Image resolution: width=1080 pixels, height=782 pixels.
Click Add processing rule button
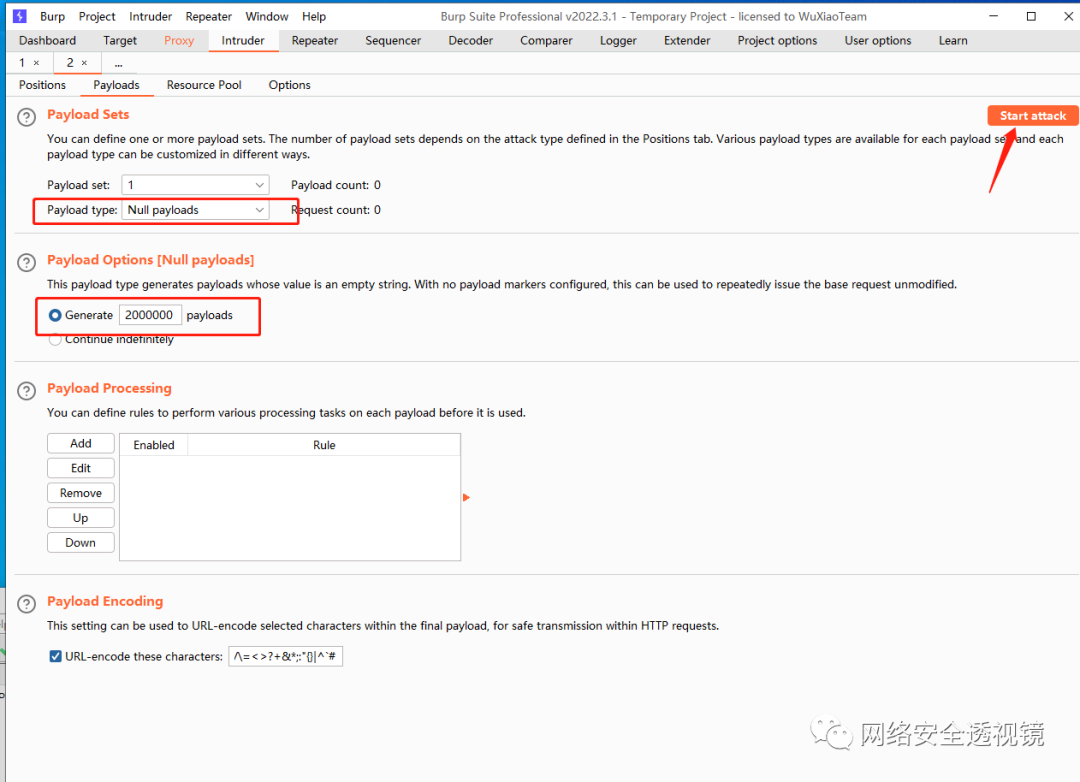click(81, 444)
